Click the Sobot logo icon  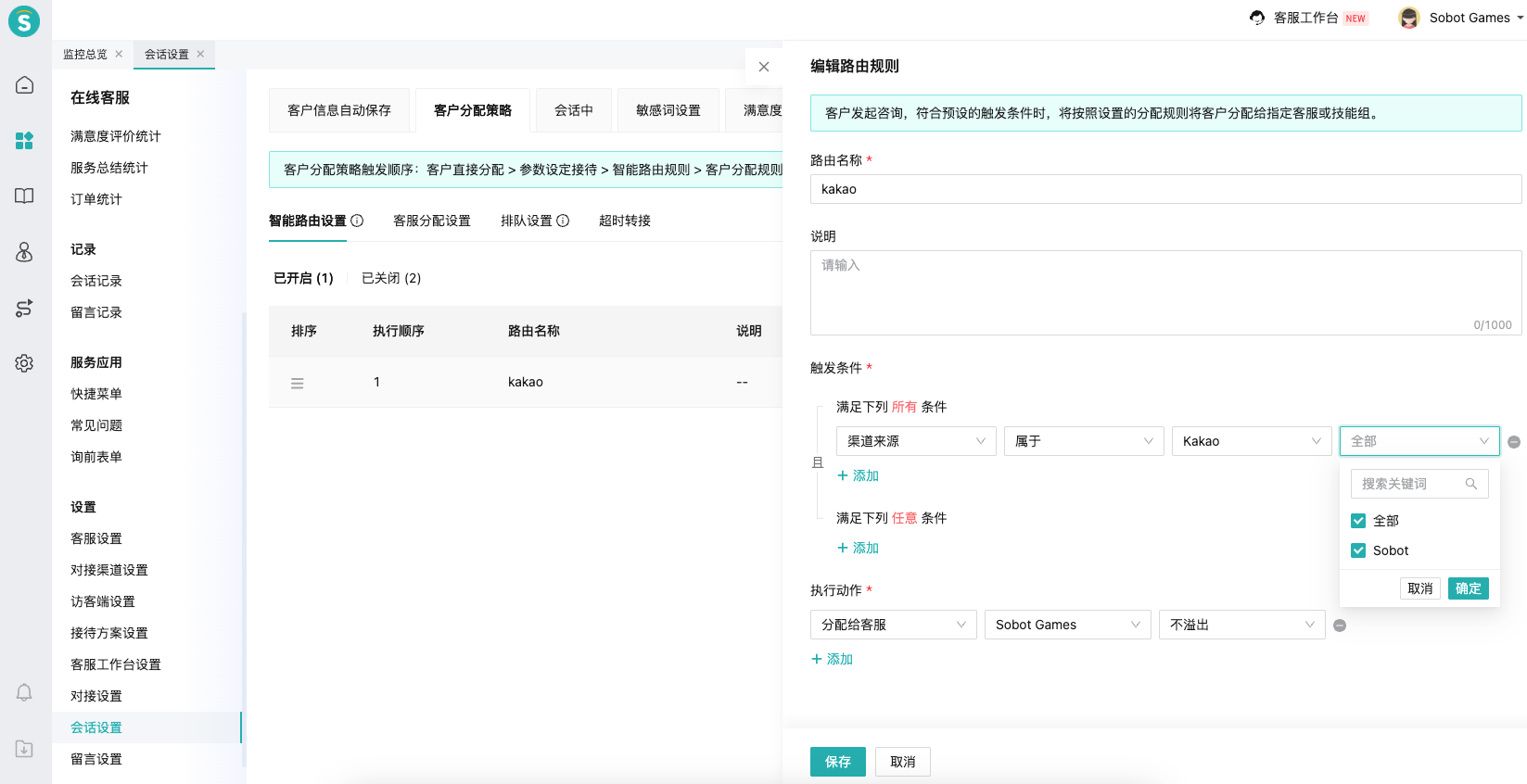[24, 20]
